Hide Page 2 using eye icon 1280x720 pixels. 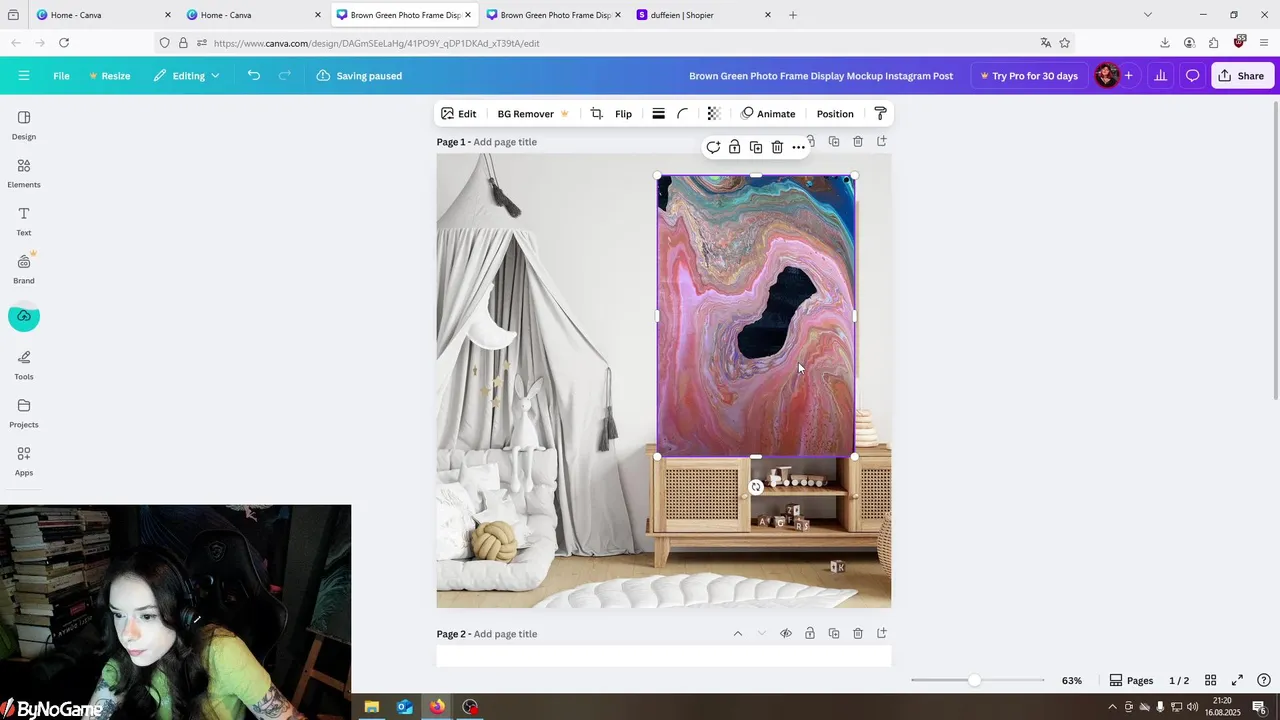coord(786,634)
